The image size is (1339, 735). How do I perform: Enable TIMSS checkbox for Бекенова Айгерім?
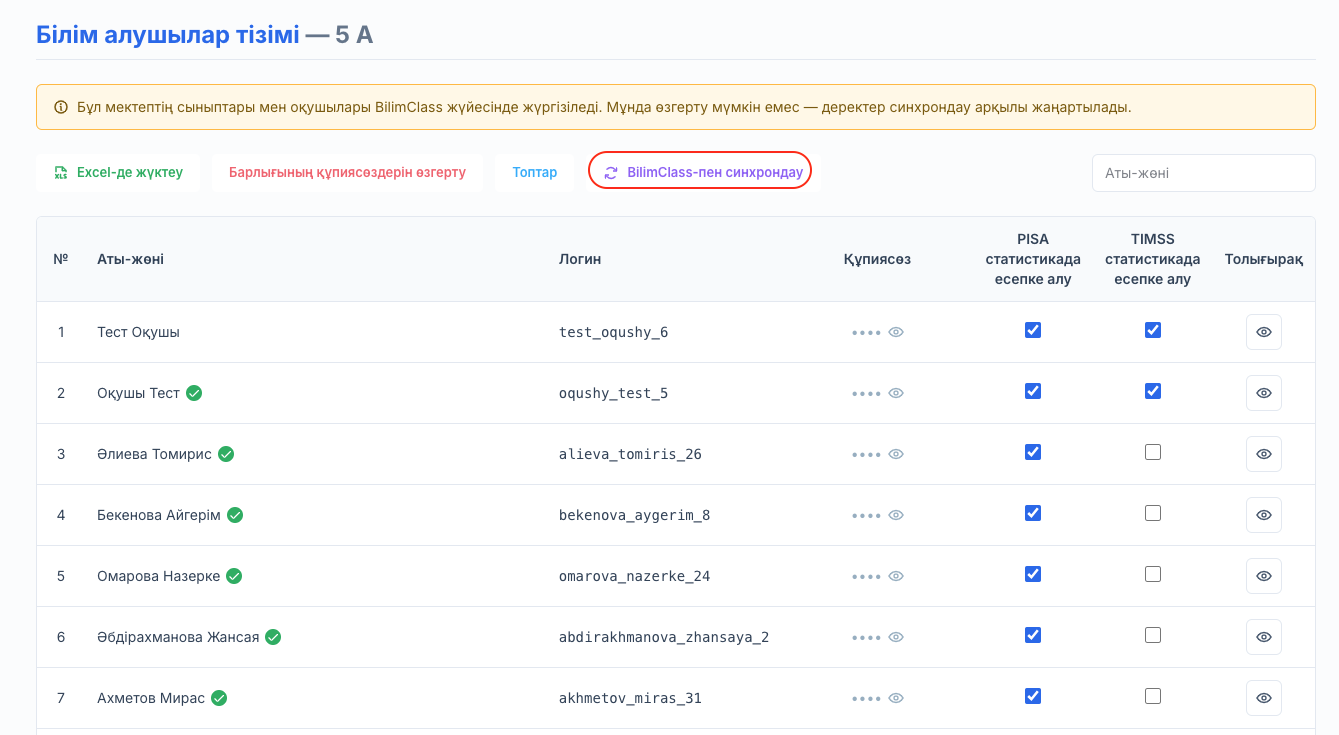1153,513
